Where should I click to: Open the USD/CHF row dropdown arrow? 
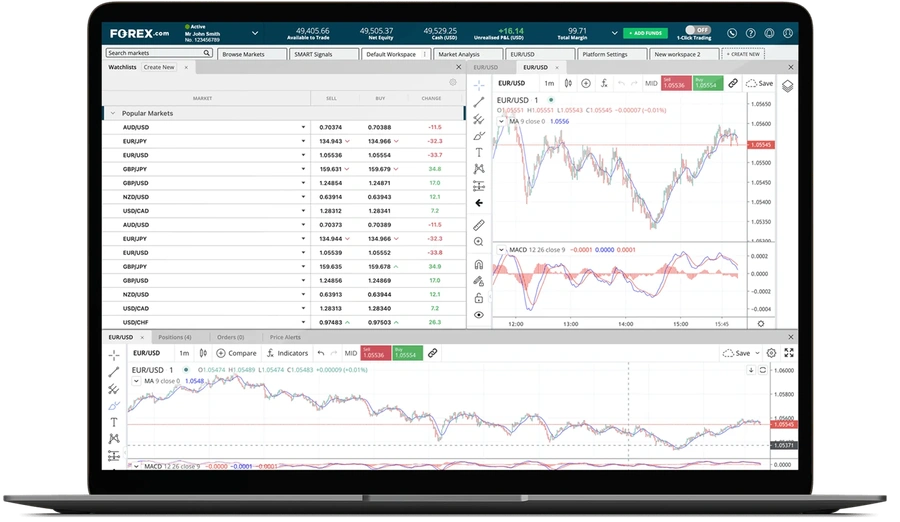click(303, 322)
